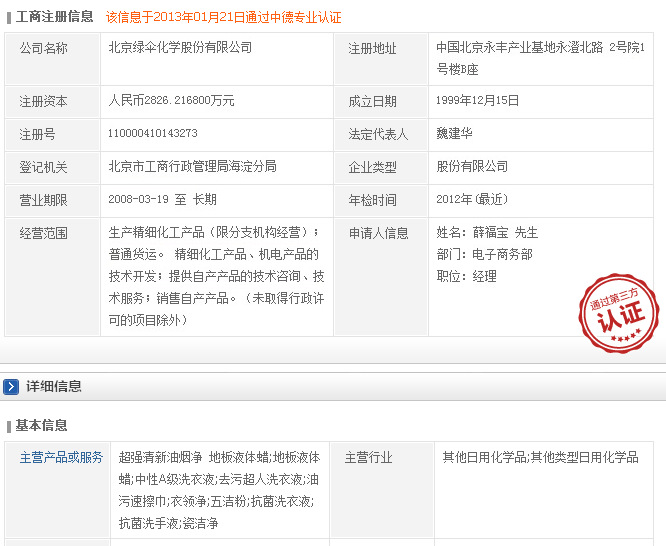Click the 注册号 label cell

tap(52, 135)
